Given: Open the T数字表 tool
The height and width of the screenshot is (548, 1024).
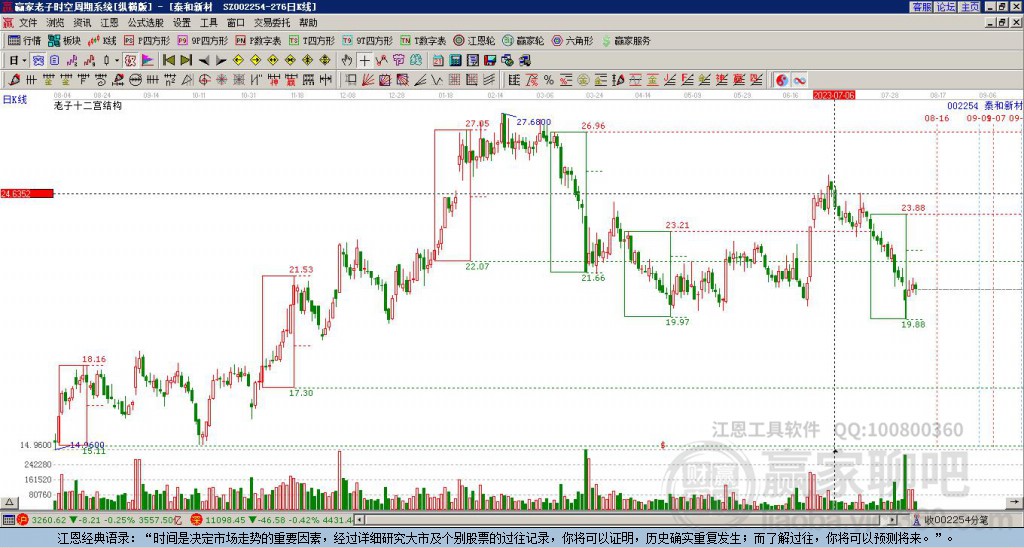Looking at the screenshot, I should pyautogui.click(x=423, y=40).
